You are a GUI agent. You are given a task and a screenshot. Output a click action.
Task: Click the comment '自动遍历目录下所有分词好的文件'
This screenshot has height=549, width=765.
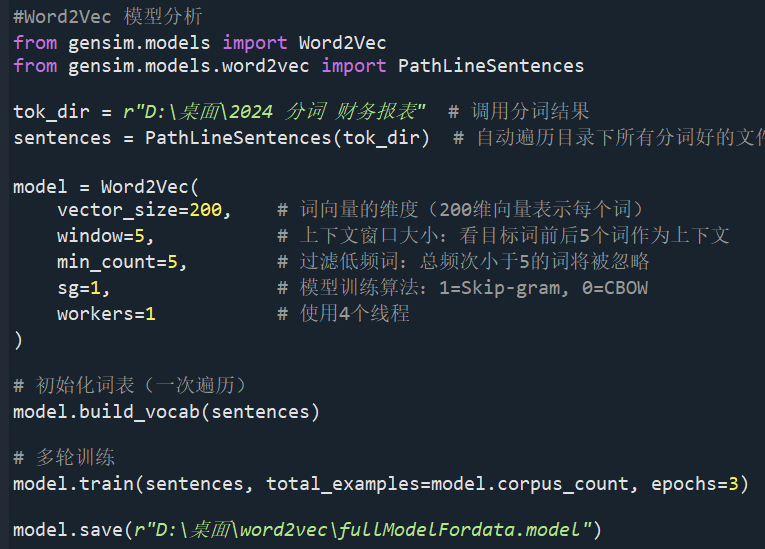pos(620,138)
